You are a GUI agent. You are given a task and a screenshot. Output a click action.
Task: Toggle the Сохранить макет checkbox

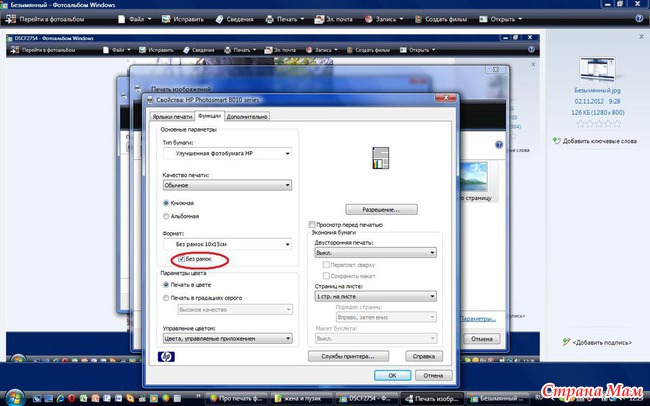[x=326, y=276]
